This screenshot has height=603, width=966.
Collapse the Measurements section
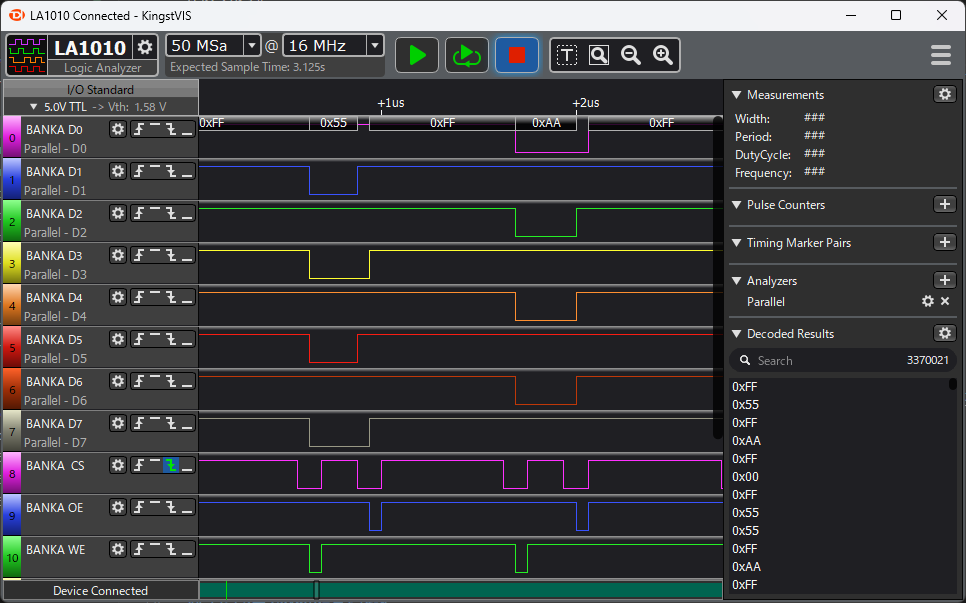click(x=737, y=95)
